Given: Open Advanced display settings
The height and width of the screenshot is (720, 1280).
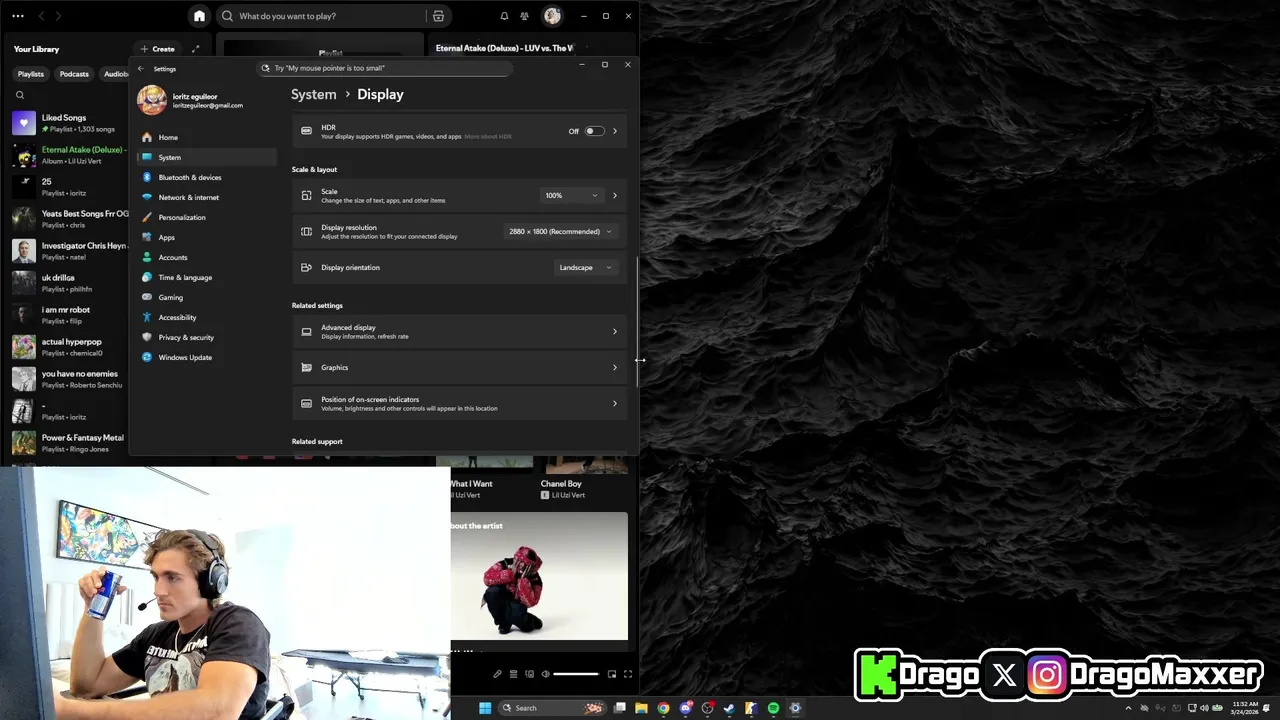Looking at the screenshot, I should point(460,331).
